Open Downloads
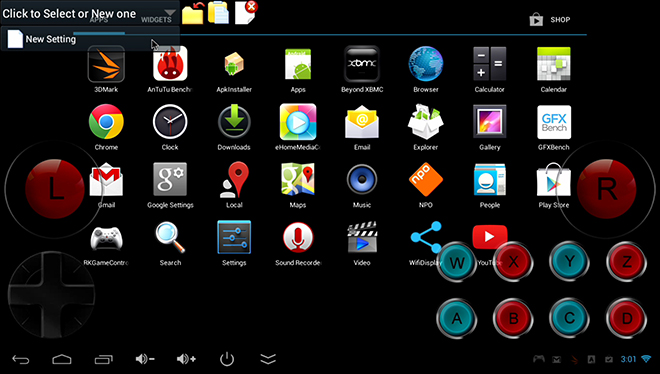 [234, 122]
